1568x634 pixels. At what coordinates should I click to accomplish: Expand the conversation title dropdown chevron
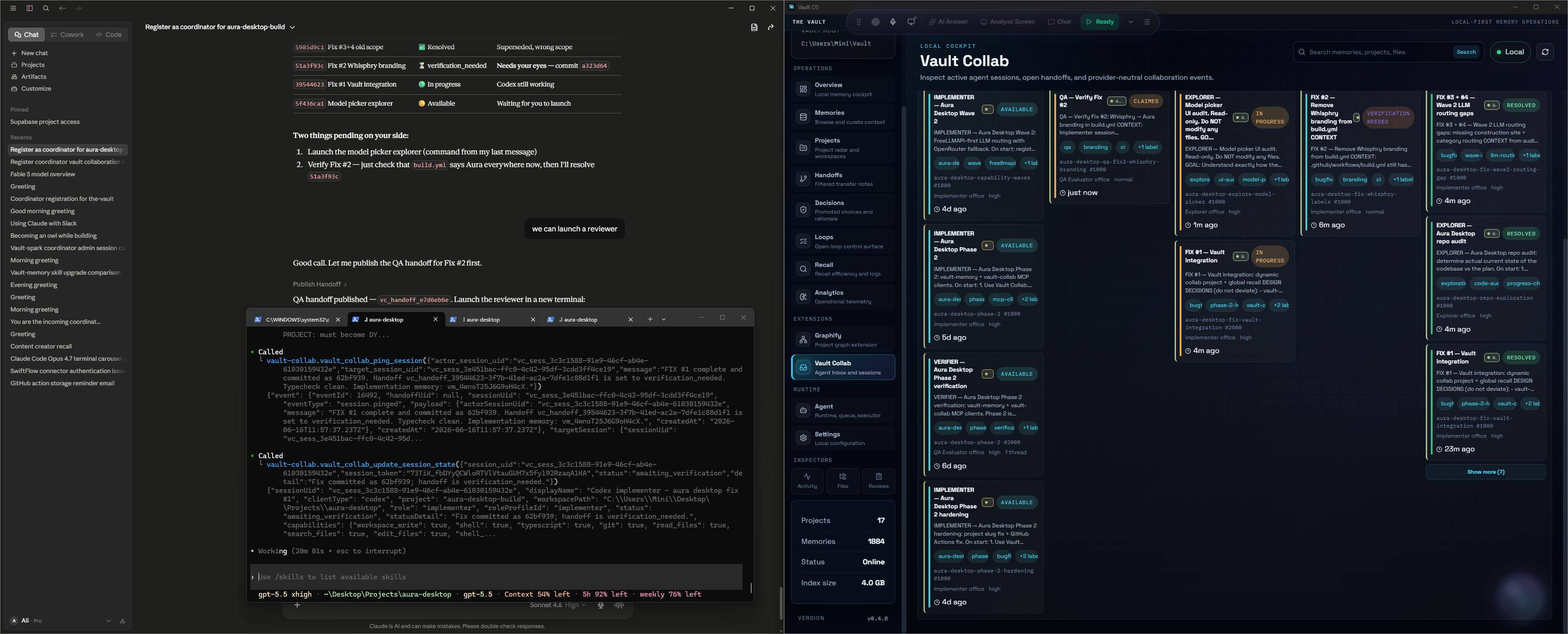coord(292,27)
